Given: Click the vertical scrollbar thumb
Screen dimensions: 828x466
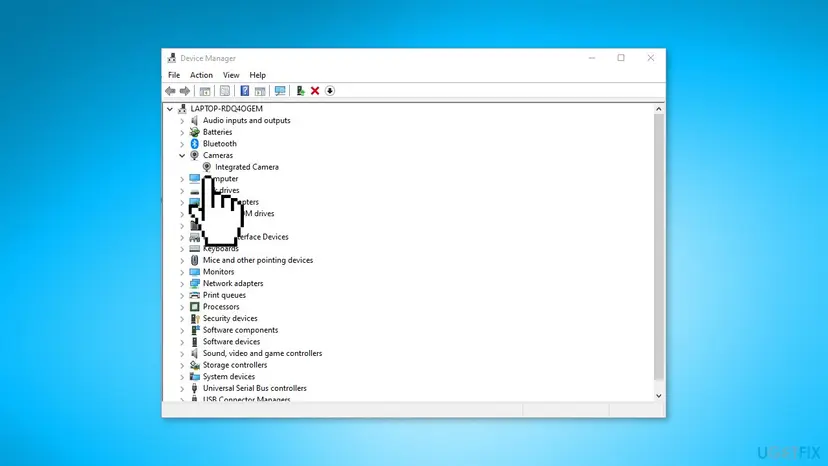Looking at the screenshot, I should 658,247.
